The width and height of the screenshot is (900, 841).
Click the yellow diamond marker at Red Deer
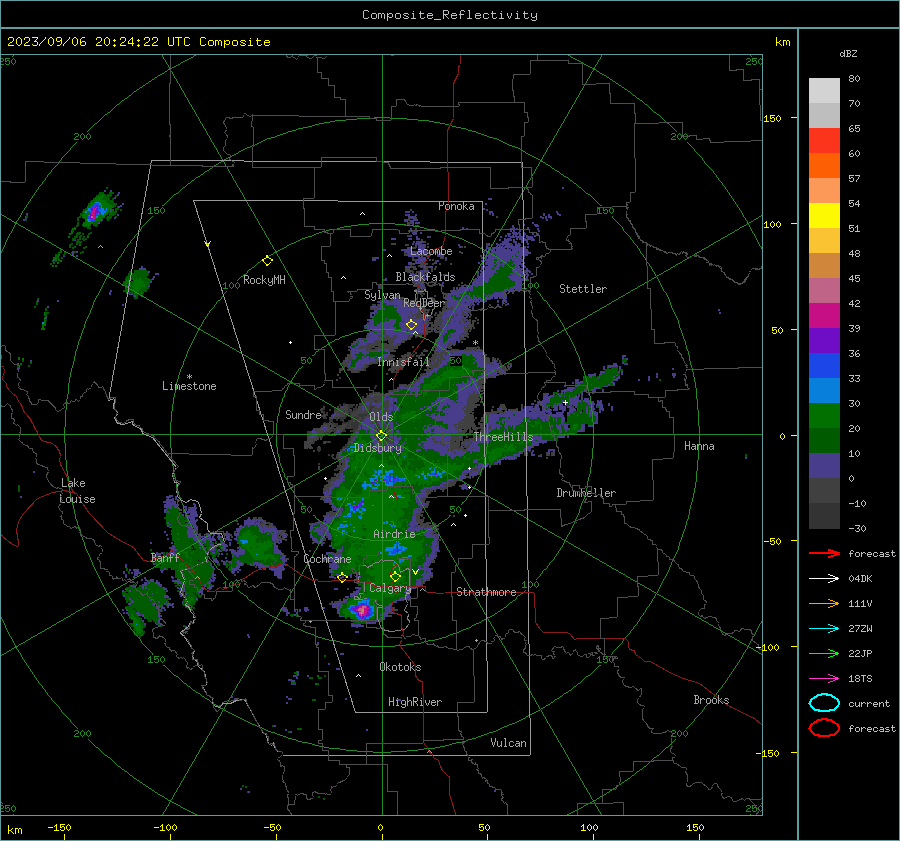tap(411, 325)
